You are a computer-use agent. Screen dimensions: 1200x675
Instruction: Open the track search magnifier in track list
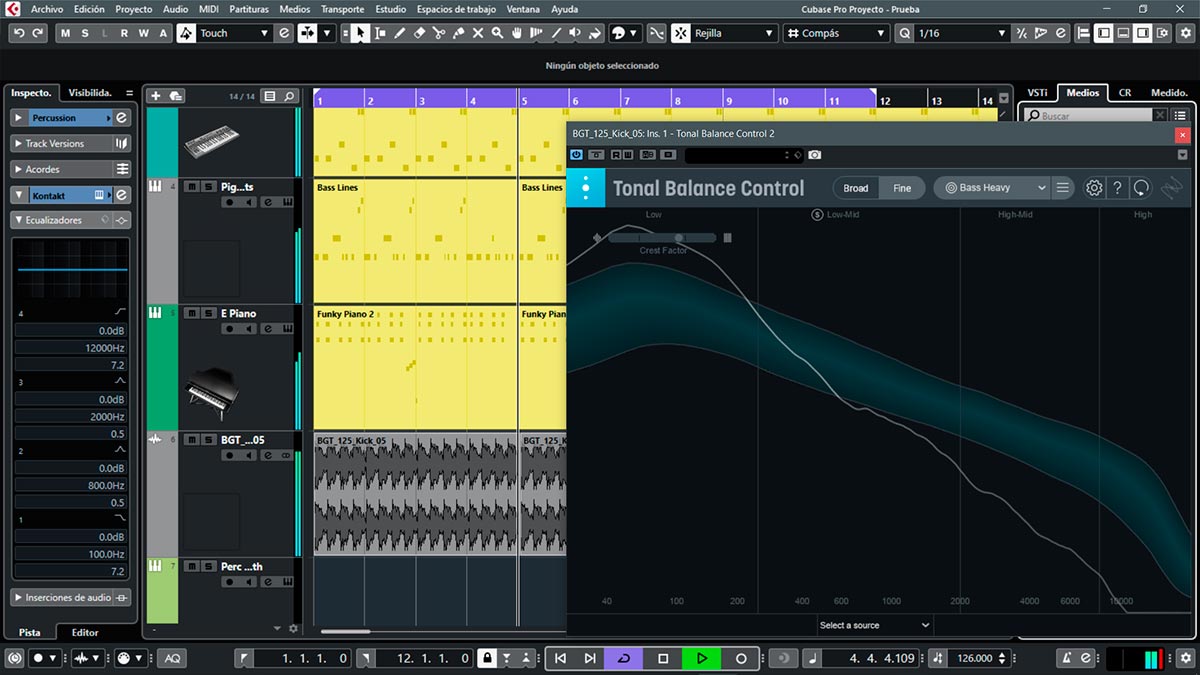pos(289,96)
